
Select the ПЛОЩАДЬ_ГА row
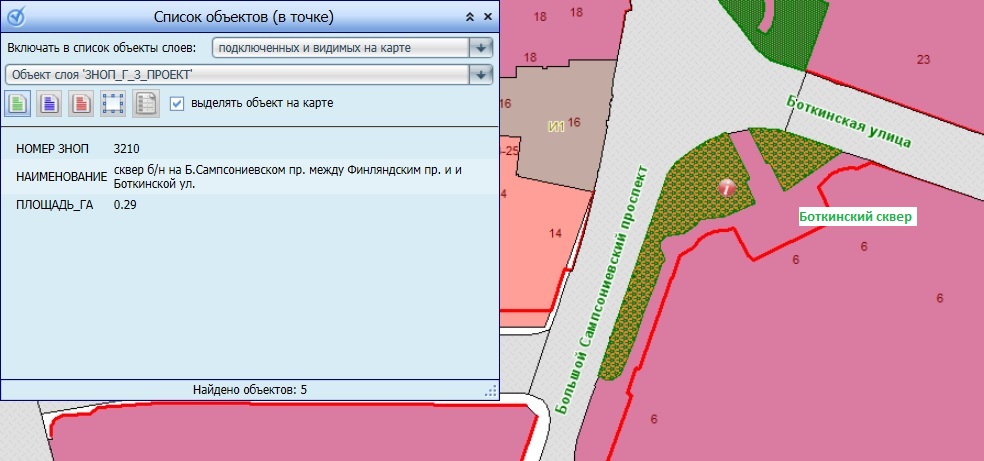point(249,205)
